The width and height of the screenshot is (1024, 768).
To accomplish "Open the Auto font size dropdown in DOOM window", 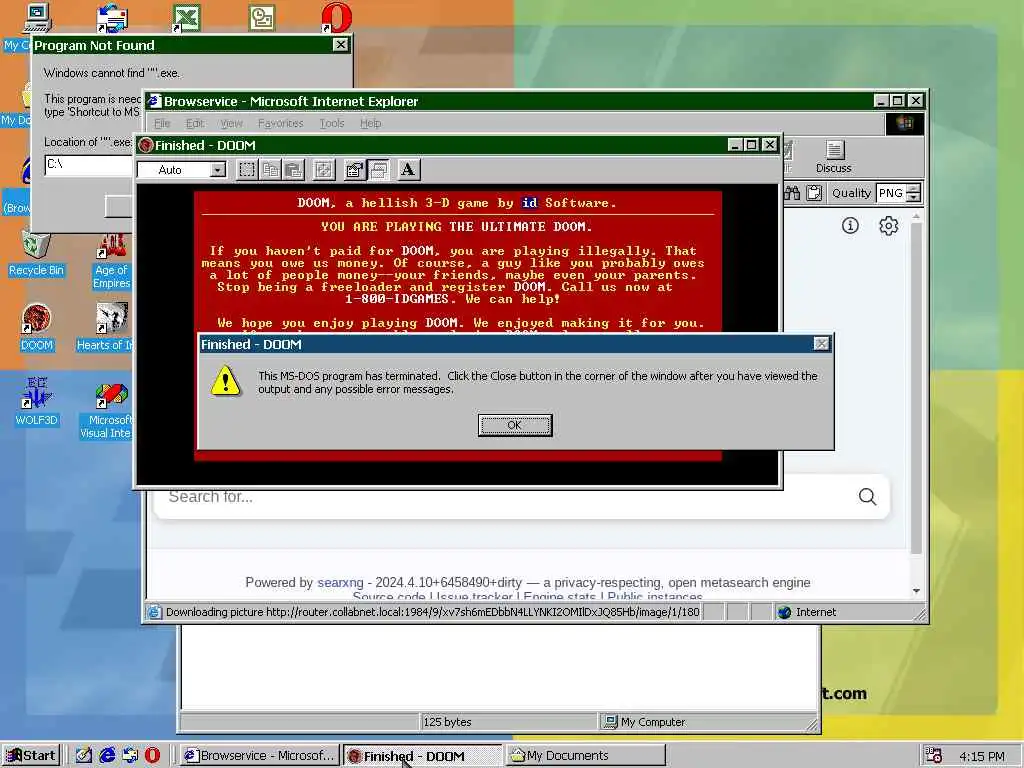I will click(x=217, y=170).
